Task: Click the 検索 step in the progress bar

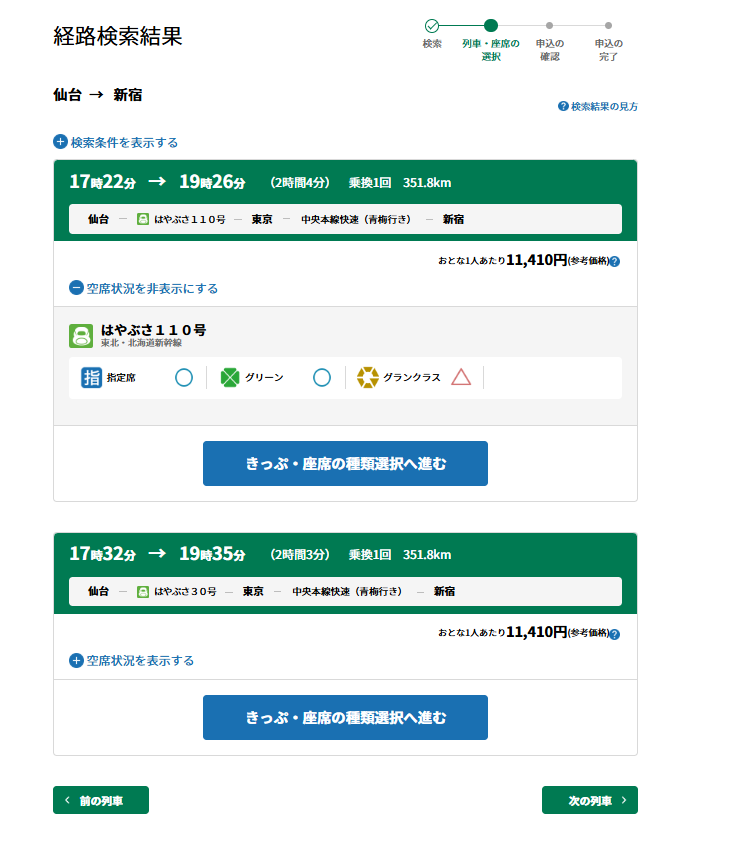Action: 432,26
